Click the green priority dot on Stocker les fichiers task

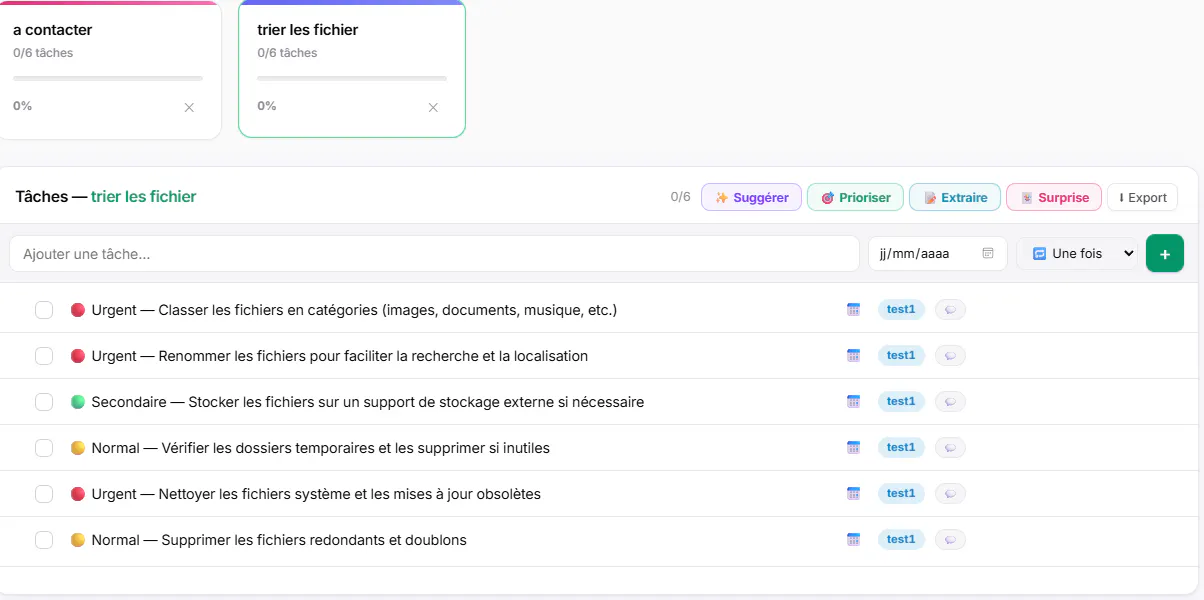(x=78, y=402)
